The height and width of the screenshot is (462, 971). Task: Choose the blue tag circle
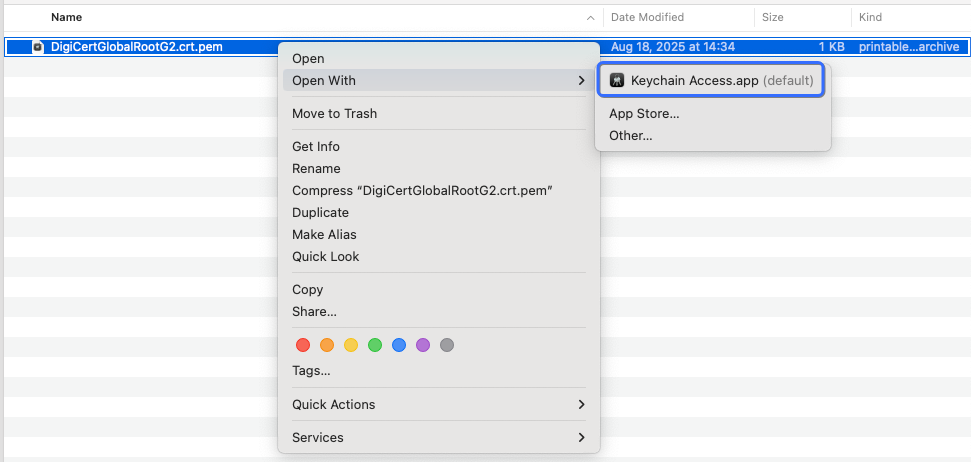pyautogui.click(x=399, y=345)
